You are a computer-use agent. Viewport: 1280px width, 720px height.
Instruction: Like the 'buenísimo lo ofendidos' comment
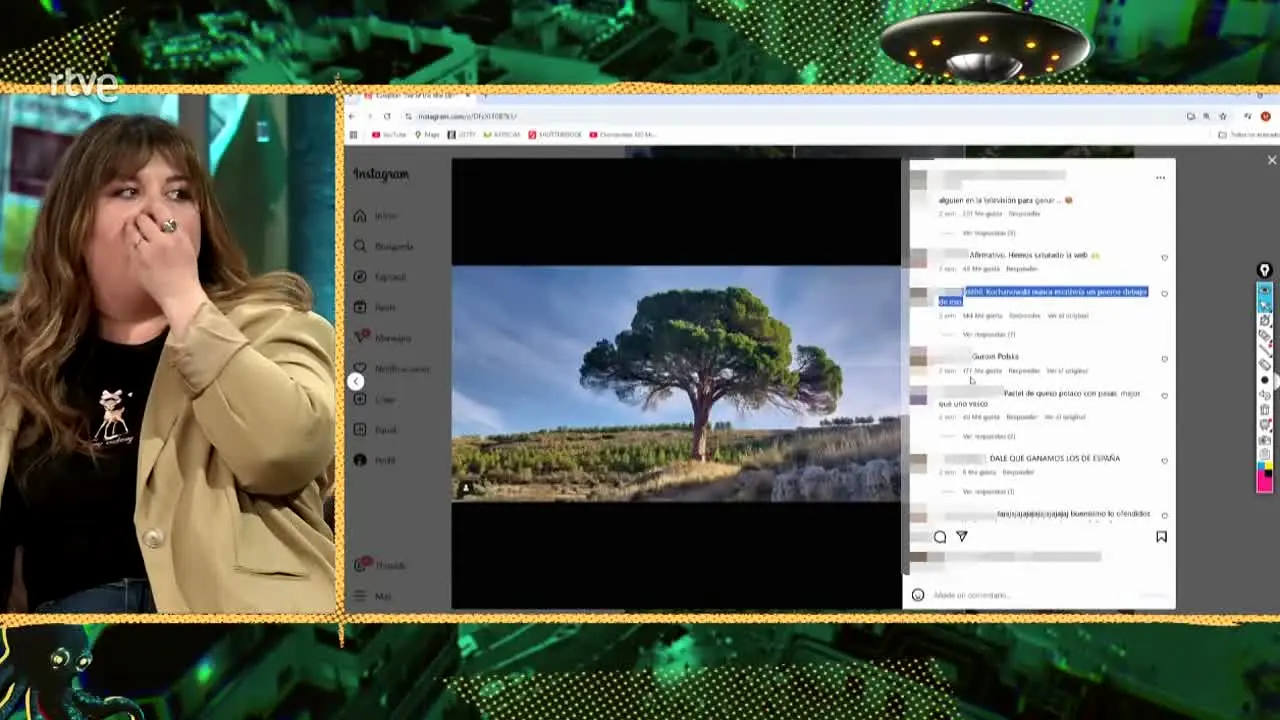pyautogui.click(x=1164, y=516)
